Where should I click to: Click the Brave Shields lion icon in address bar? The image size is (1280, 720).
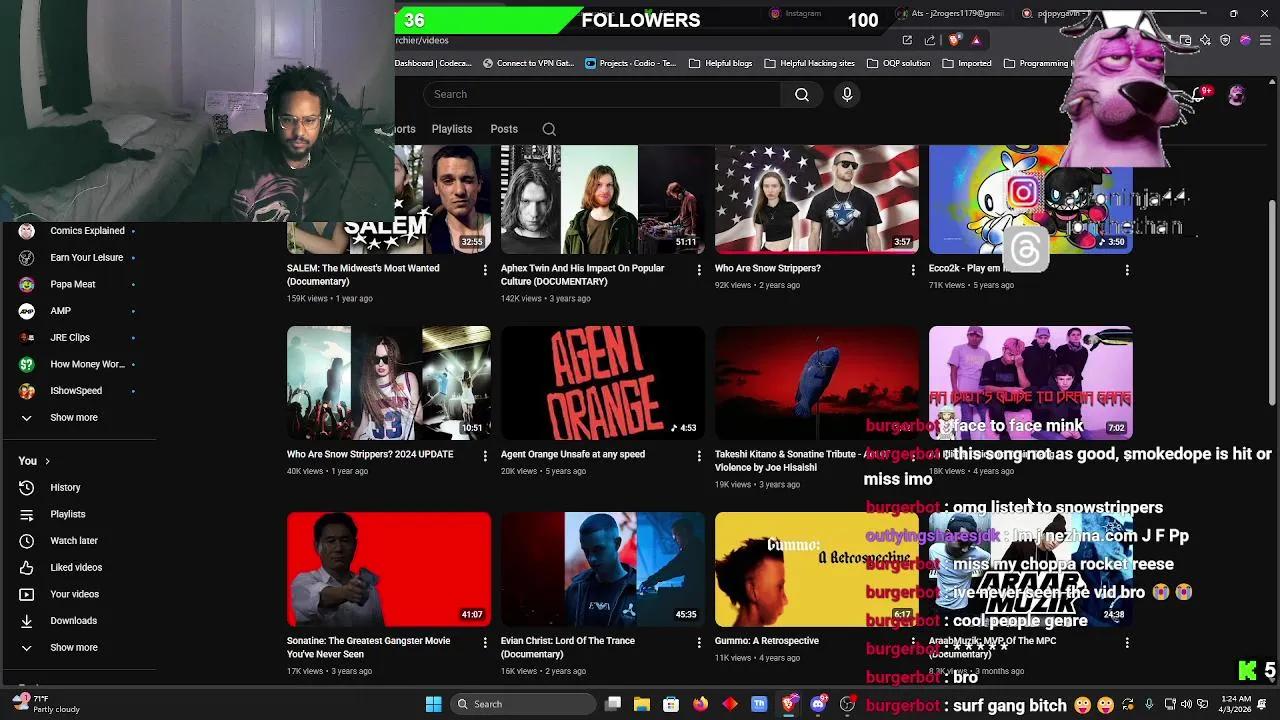[954, 40]
